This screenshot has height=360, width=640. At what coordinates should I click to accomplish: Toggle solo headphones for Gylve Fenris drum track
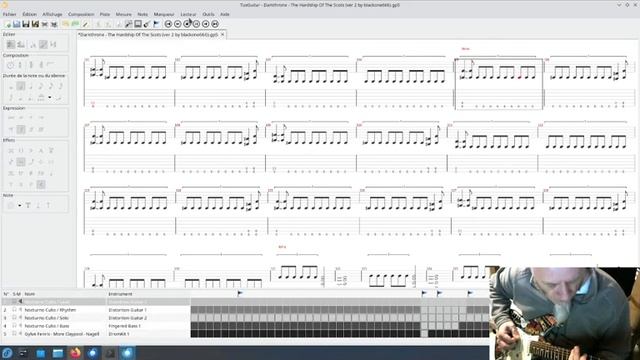click(x=14, y=333)
